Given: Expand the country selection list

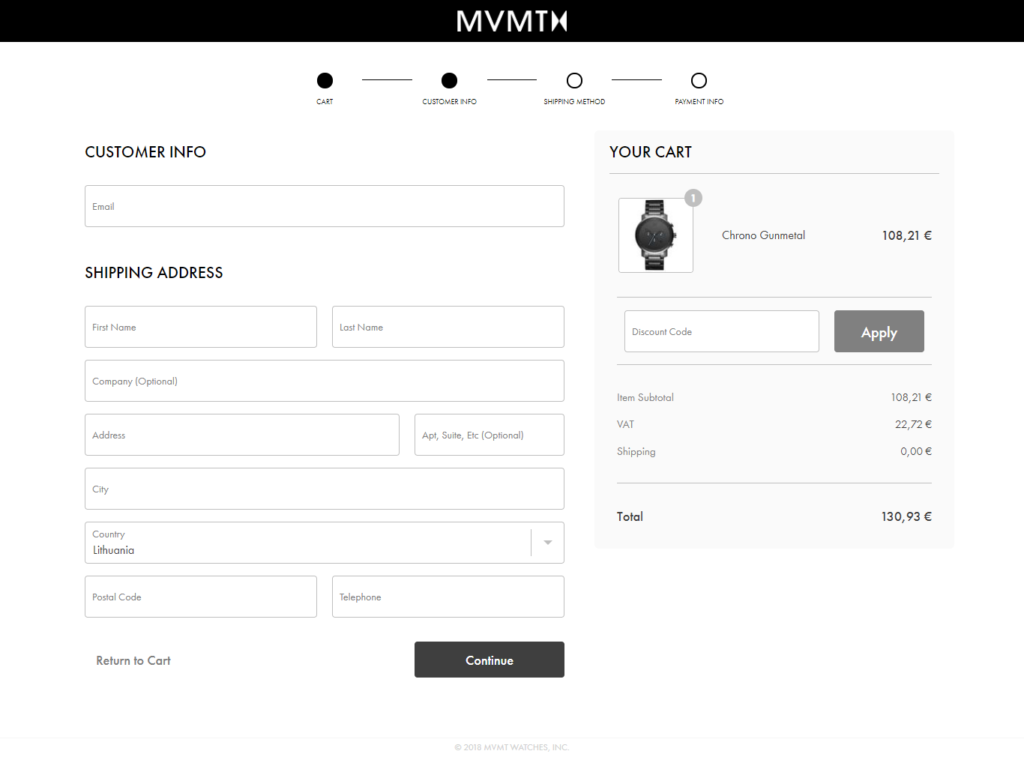Looking at the screenshot, I should (547, 542).
